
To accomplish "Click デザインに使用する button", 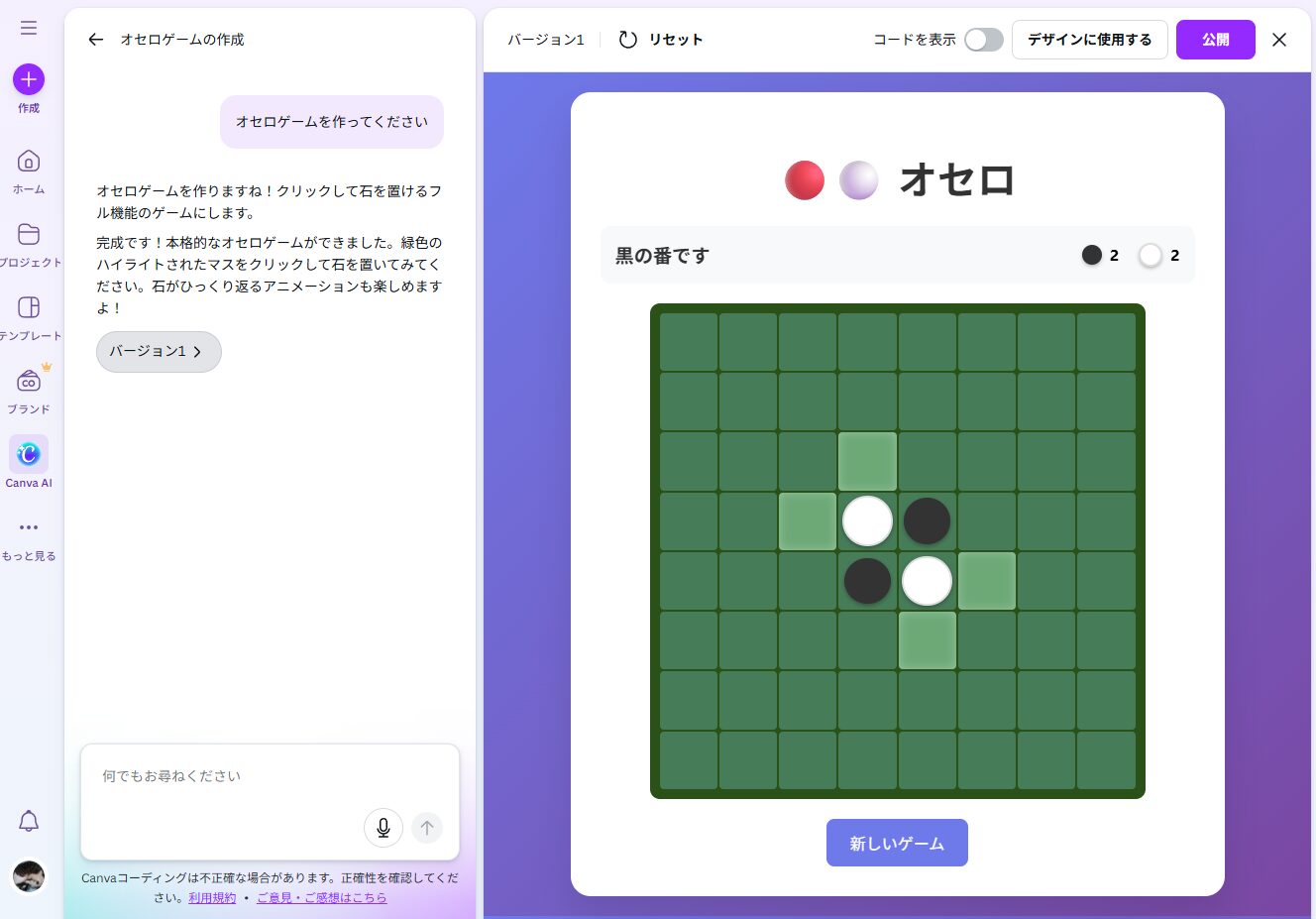I will click(x=1089, y=40).
